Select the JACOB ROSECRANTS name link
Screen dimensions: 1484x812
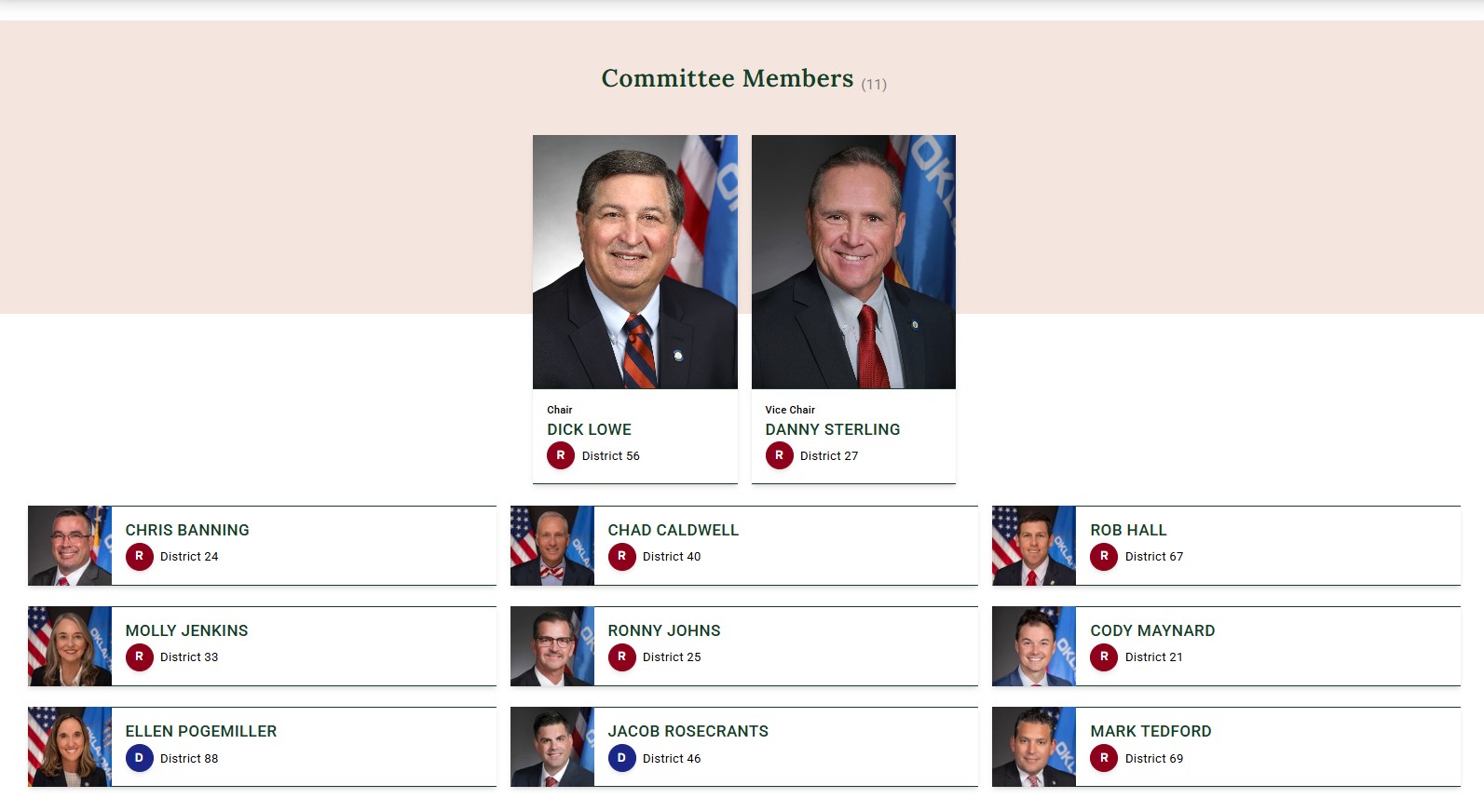688,731
